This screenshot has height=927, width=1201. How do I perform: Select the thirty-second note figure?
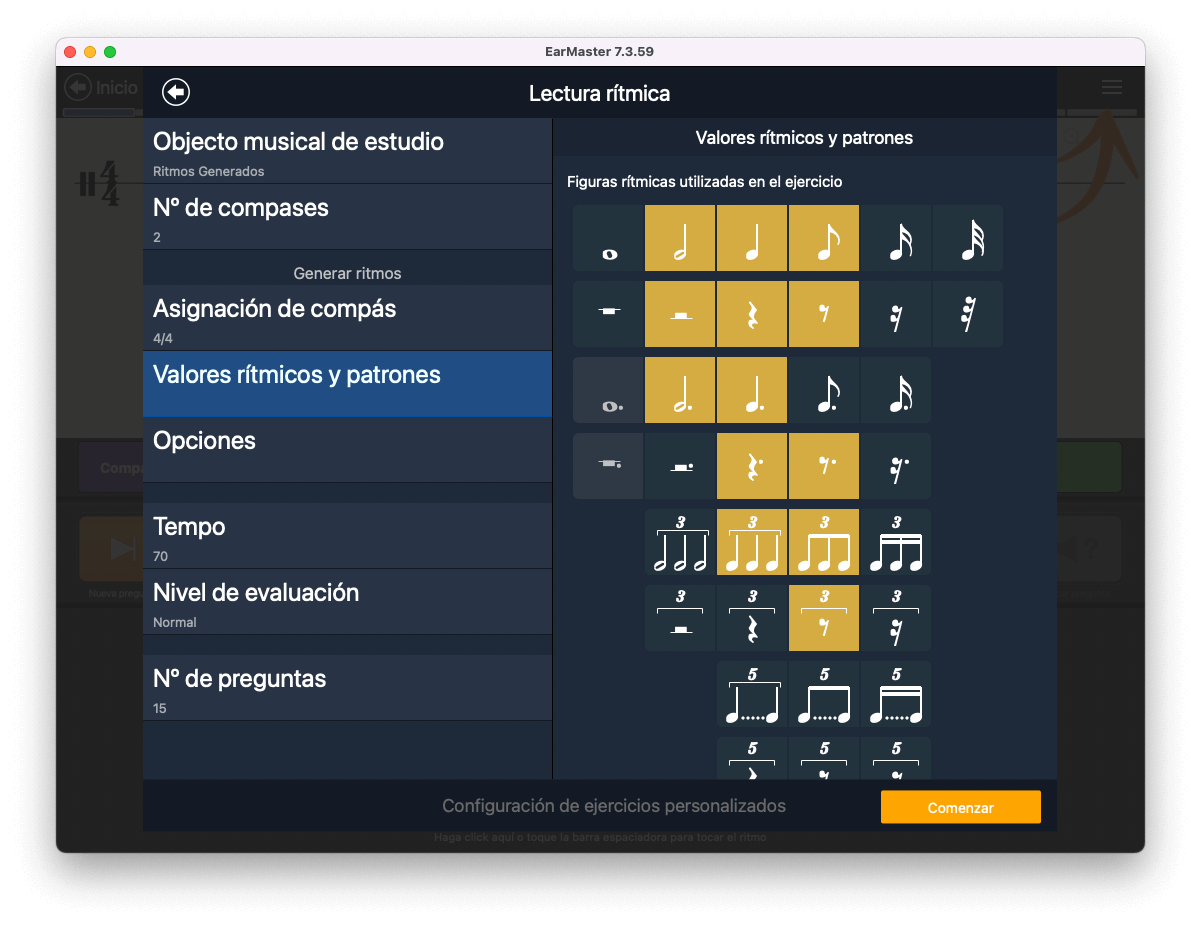click(968, 238)
